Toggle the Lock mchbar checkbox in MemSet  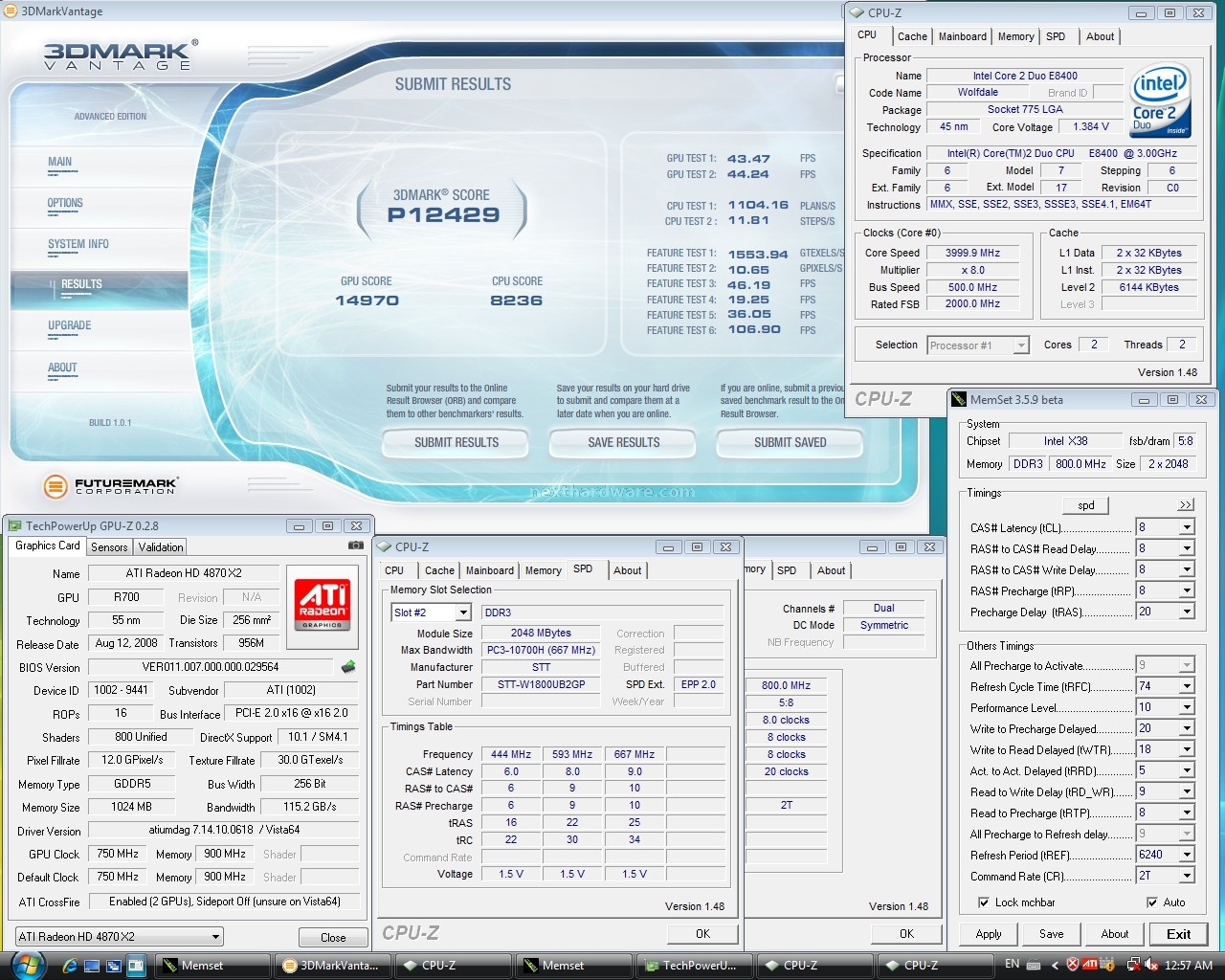(x=983, y=902)
